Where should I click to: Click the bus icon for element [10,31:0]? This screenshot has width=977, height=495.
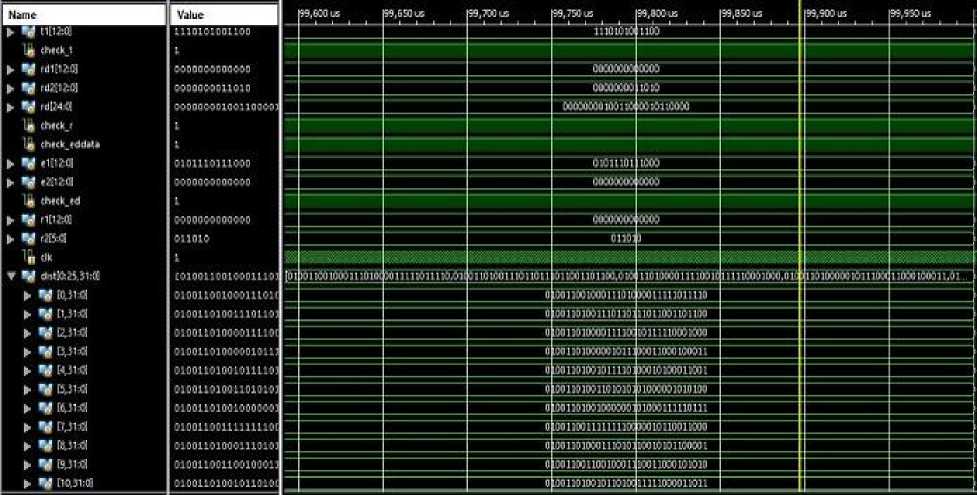(x=45, y=483)
